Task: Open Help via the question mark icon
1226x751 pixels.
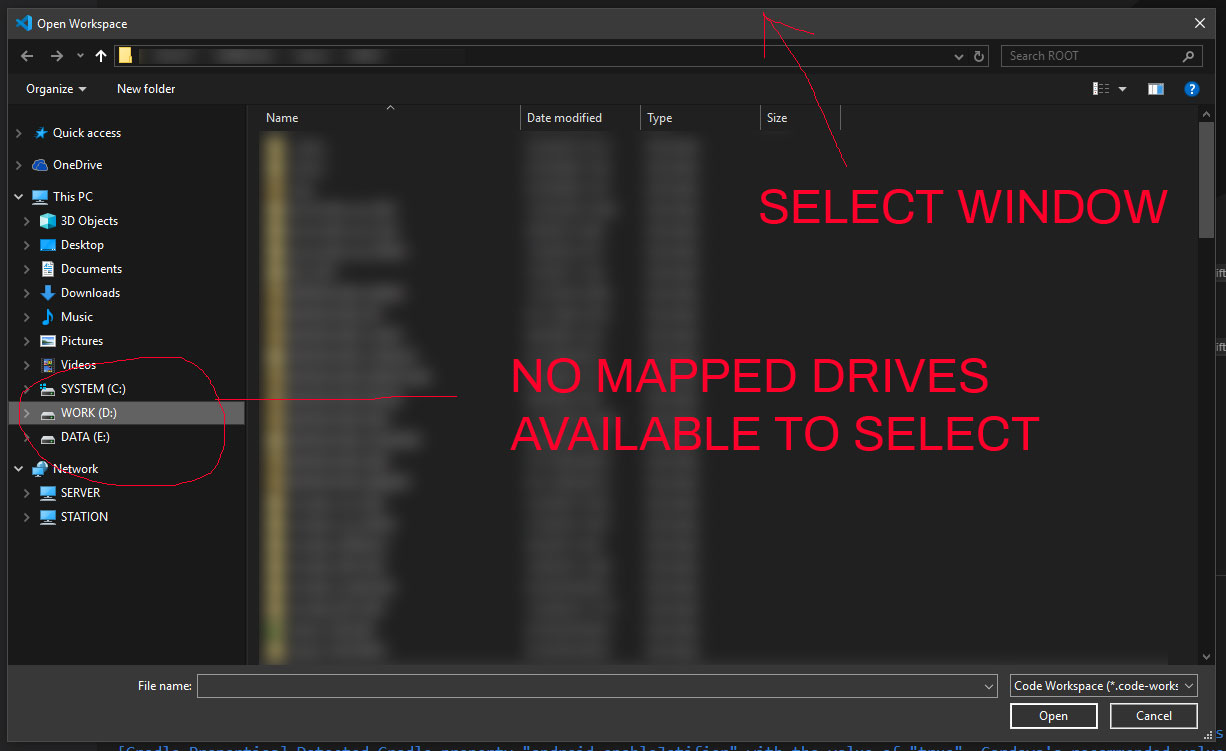Action: click(x=1191, y=89)
